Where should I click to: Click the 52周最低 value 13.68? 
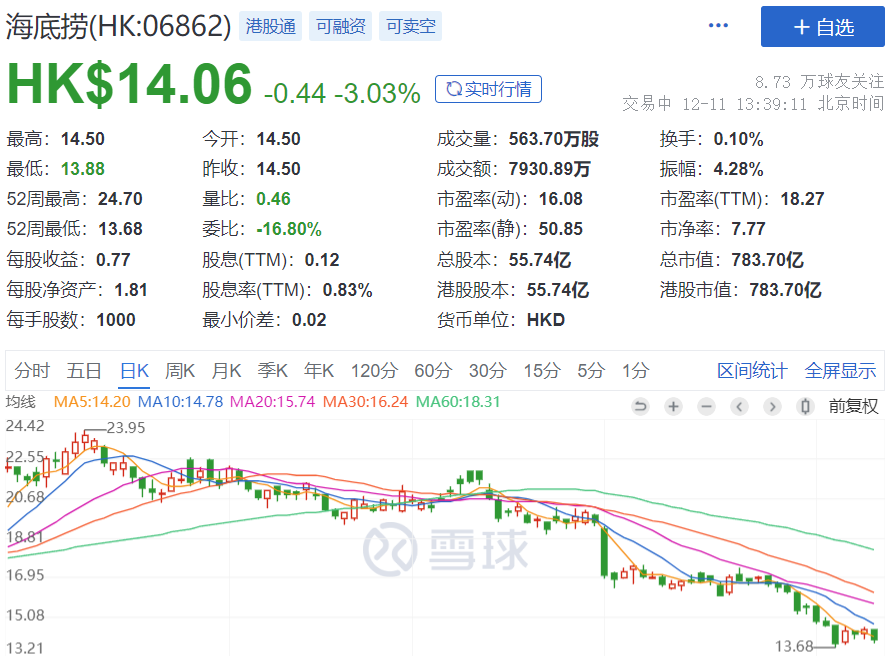point(120,229)
